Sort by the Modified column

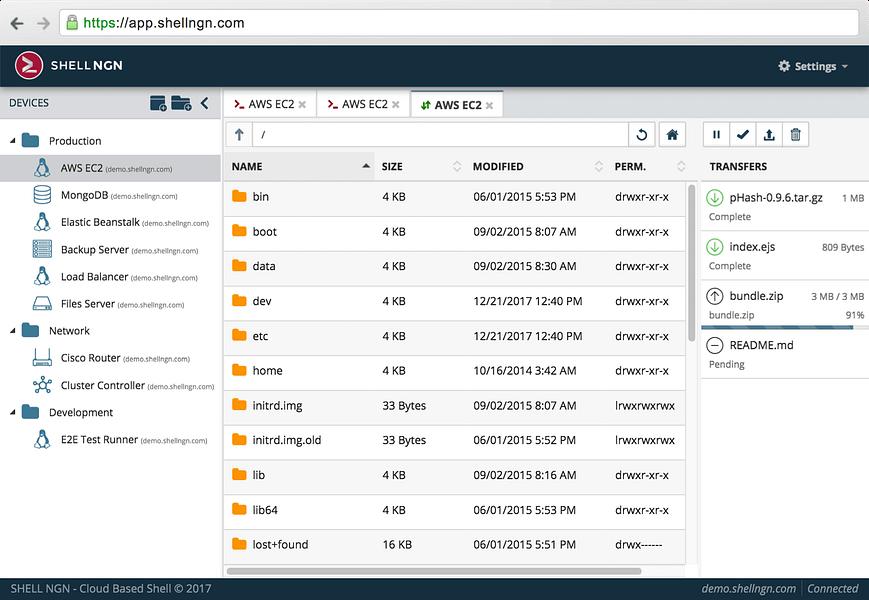(536, 166)
